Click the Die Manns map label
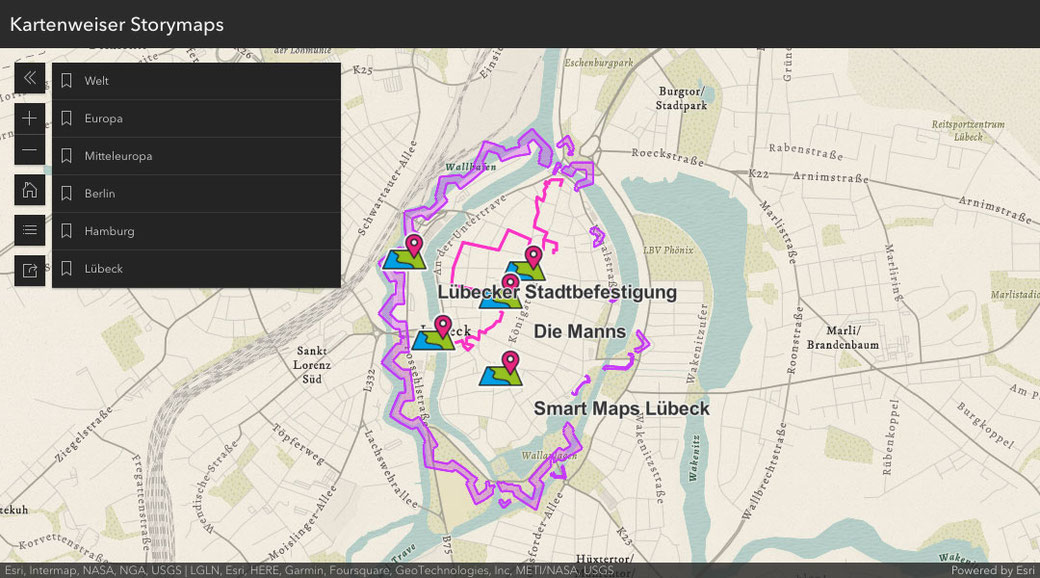The height and width of the screenshot is (578, 1040). [580, 332]
